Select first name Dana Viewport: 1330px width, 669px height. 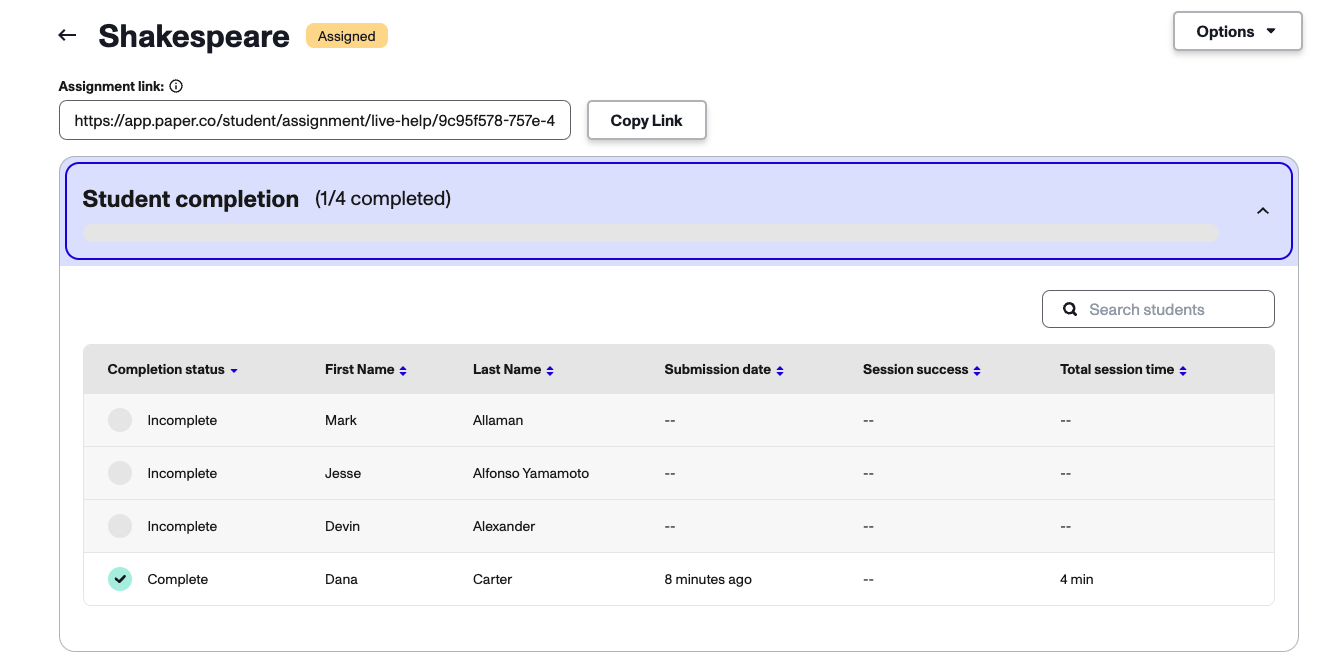[341, 579]
